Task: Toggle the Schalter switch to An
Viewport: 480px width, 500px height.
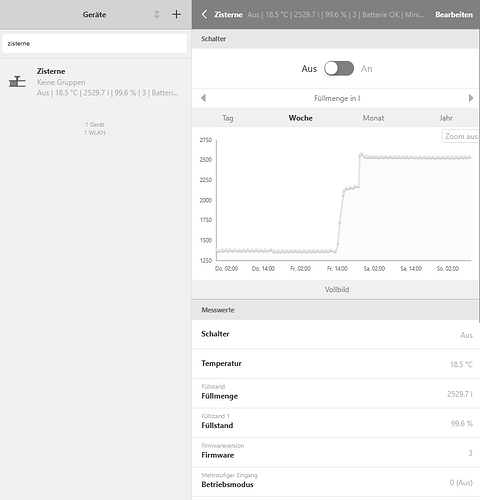Action: pos(339,68)
